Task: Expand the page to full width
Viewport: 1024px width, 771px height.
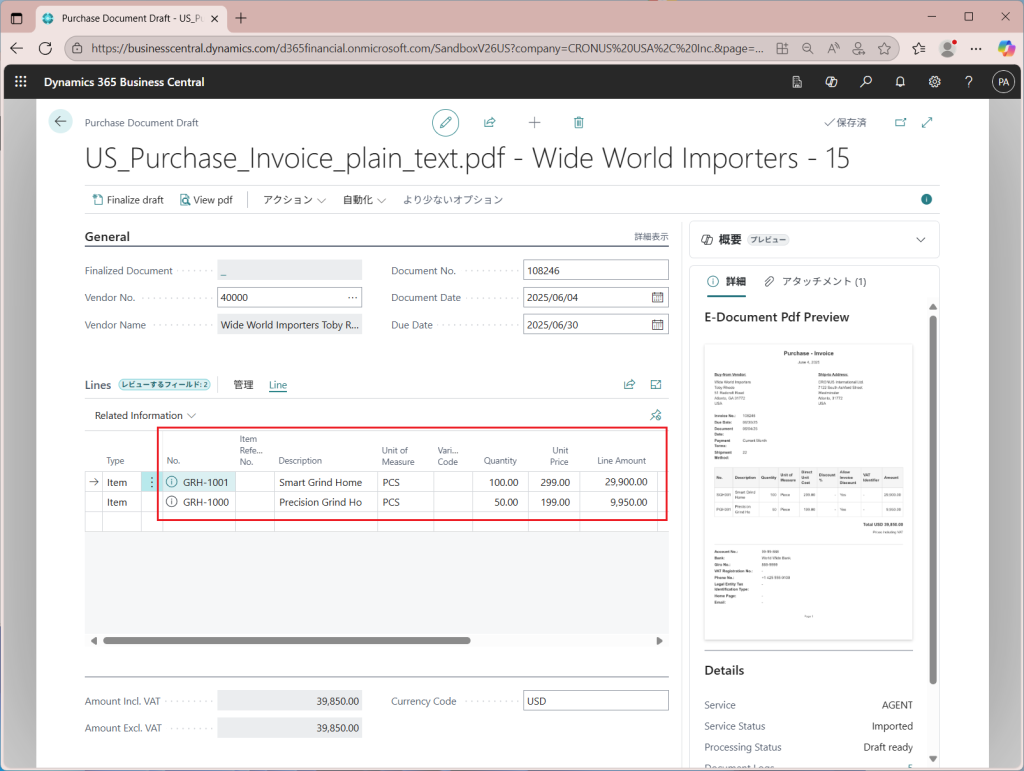Action: pyautogui.click(x=927, y=122)
